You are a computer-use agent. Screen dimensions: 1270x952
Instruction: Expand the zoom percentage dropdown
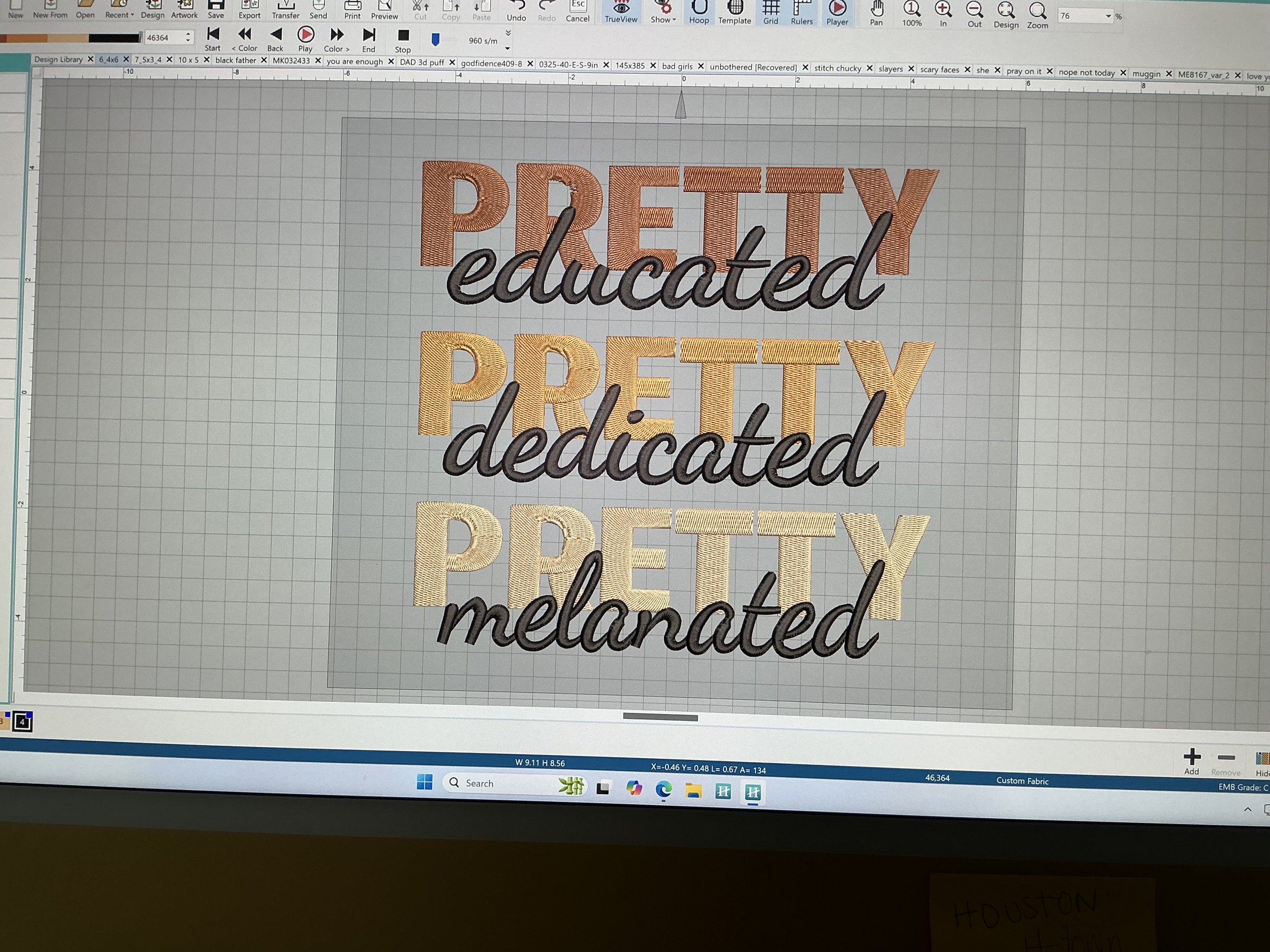click(1108, 16)
